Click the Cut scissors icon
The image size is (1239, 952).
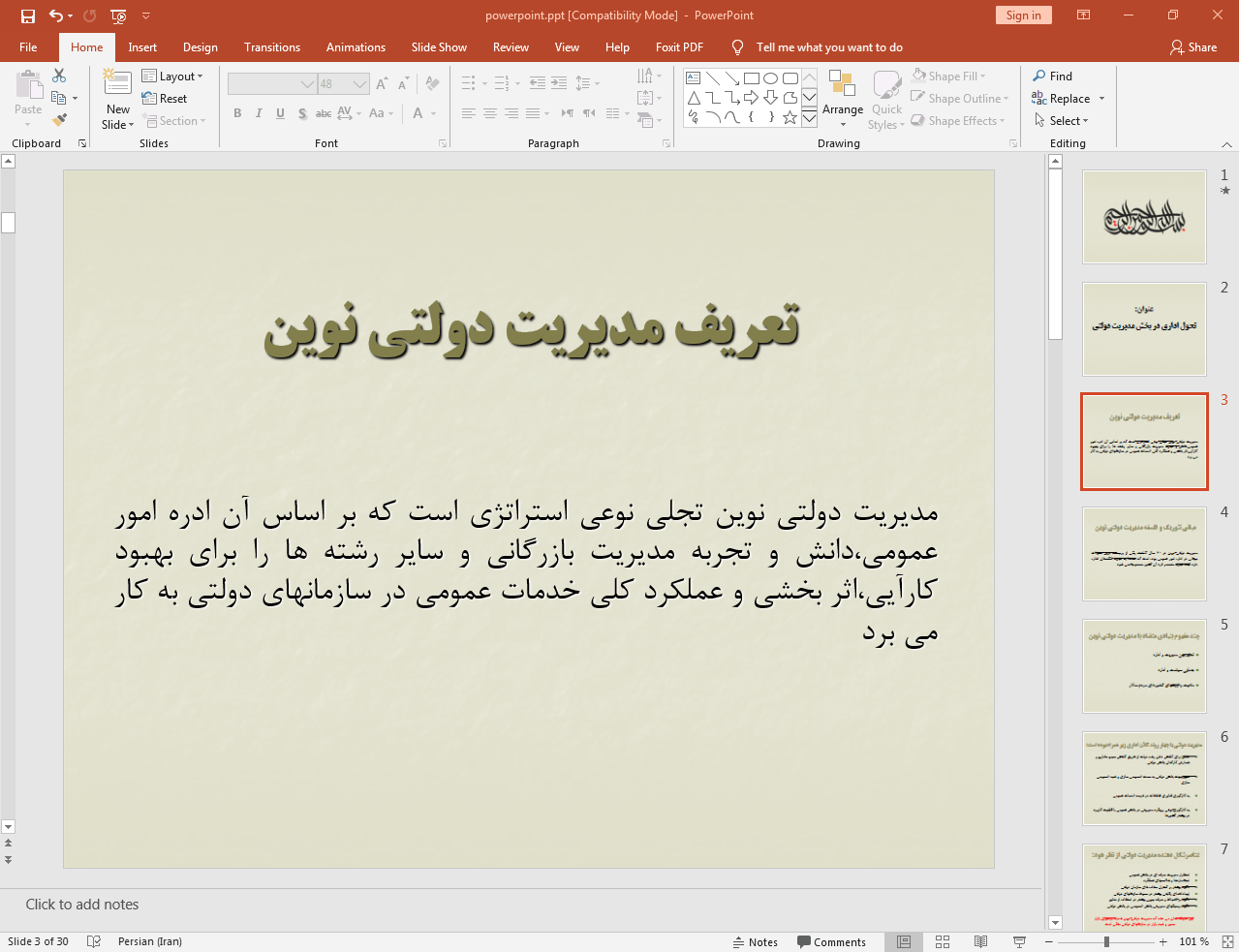(x=59, y=76)
